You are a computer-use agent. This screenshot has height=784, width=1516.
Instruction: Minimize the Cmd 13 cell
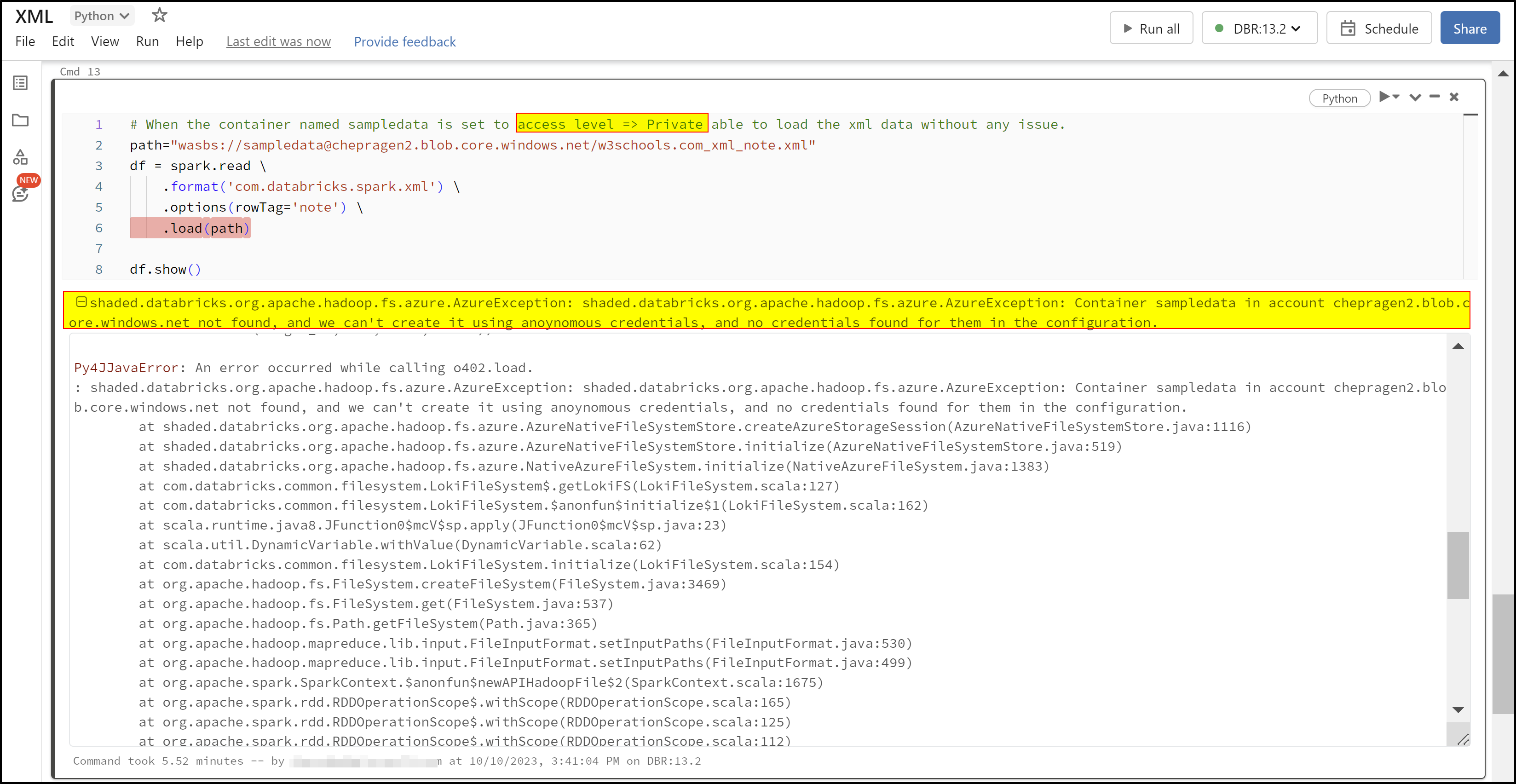1435,97
